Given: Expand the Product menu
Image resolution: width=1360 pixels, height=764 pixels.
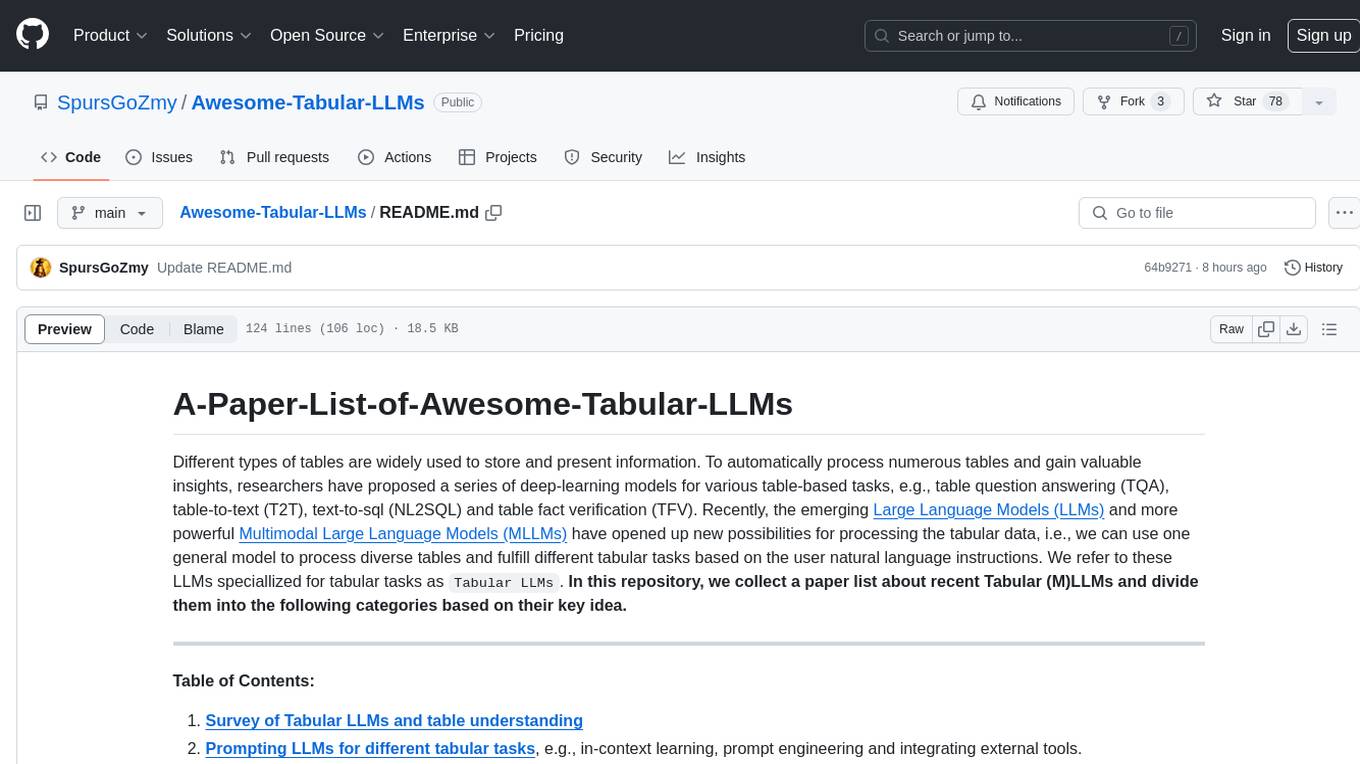Looking at the screenshot, I should (x=110, y=35).
